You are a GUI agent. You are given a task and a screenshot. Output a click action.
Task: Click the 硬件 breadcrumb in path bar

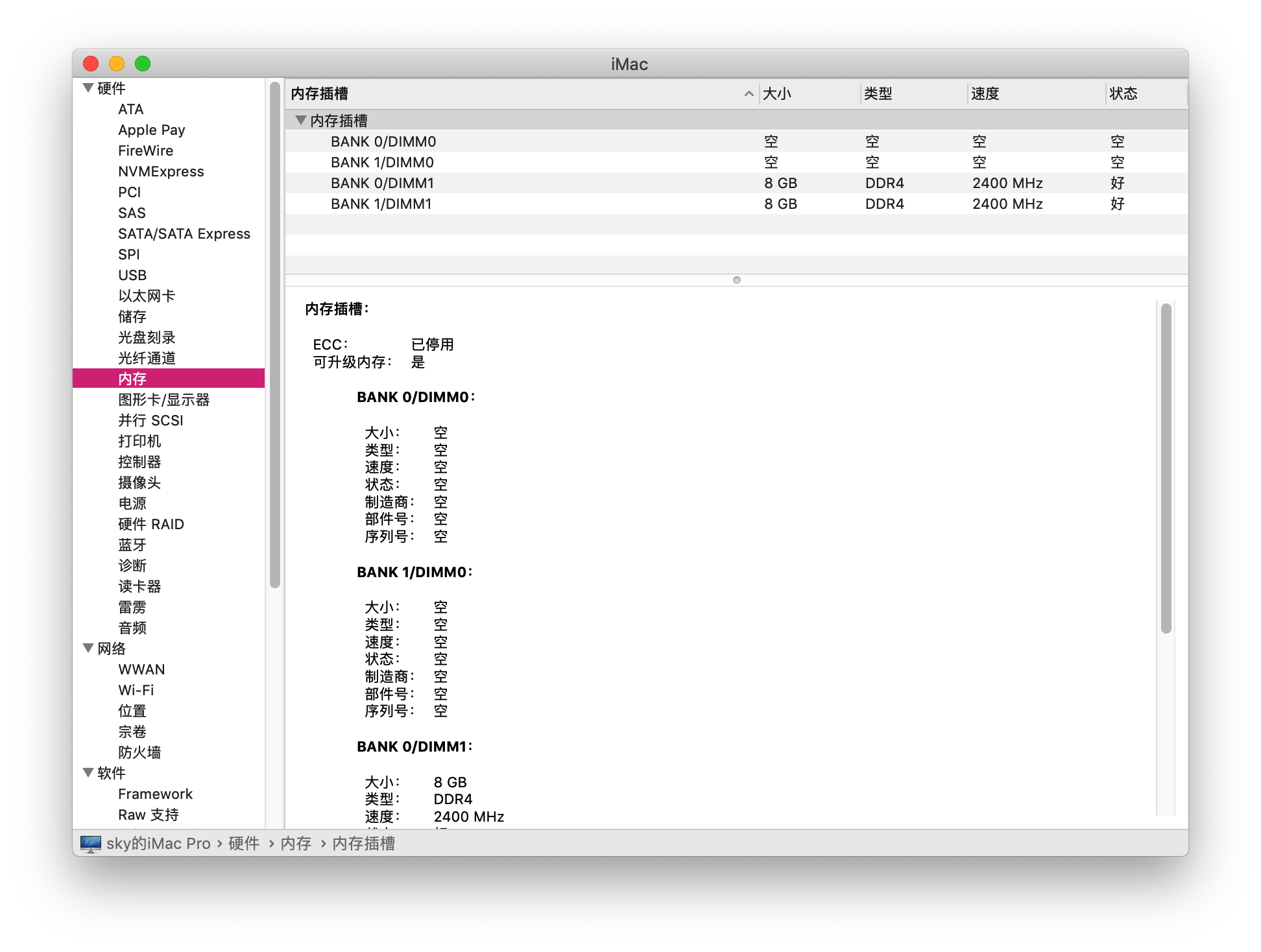(244, 843)
